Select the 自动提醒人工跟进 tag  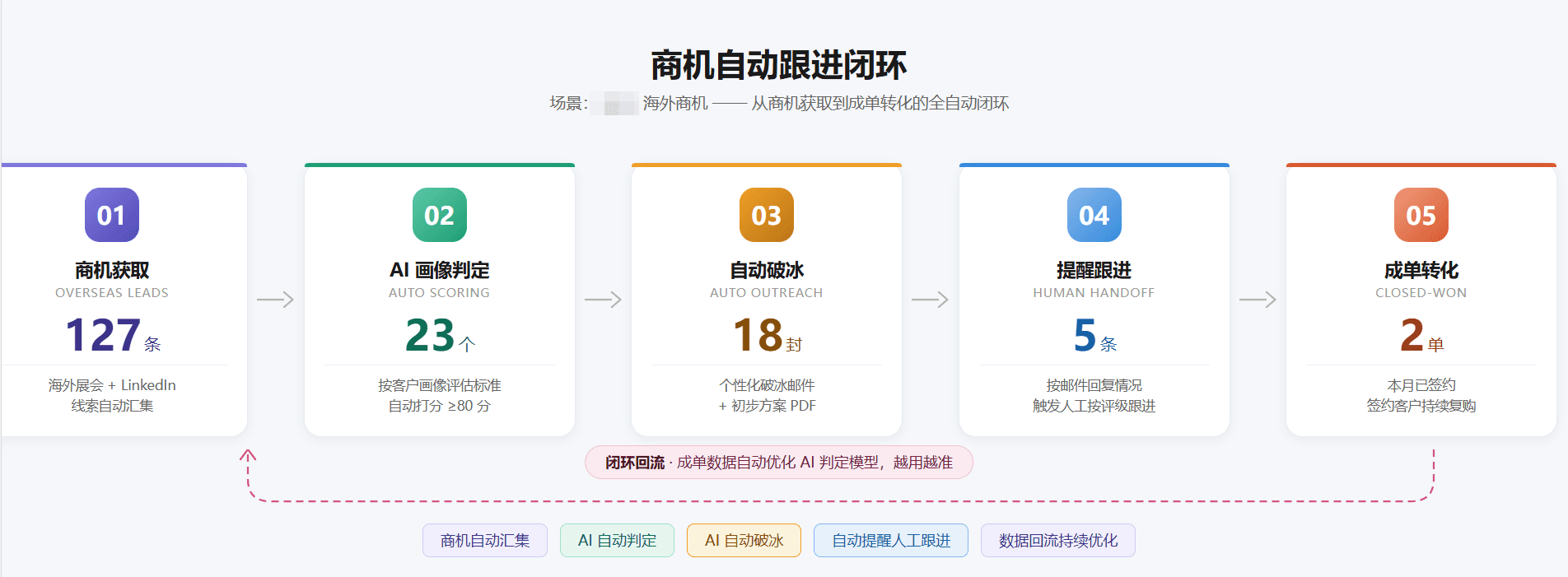(x=891, y=541)
